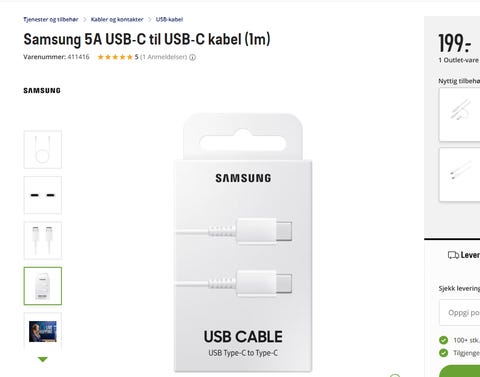
Task: Select the black connector ends thumbnail
Action: coord(43,195)
